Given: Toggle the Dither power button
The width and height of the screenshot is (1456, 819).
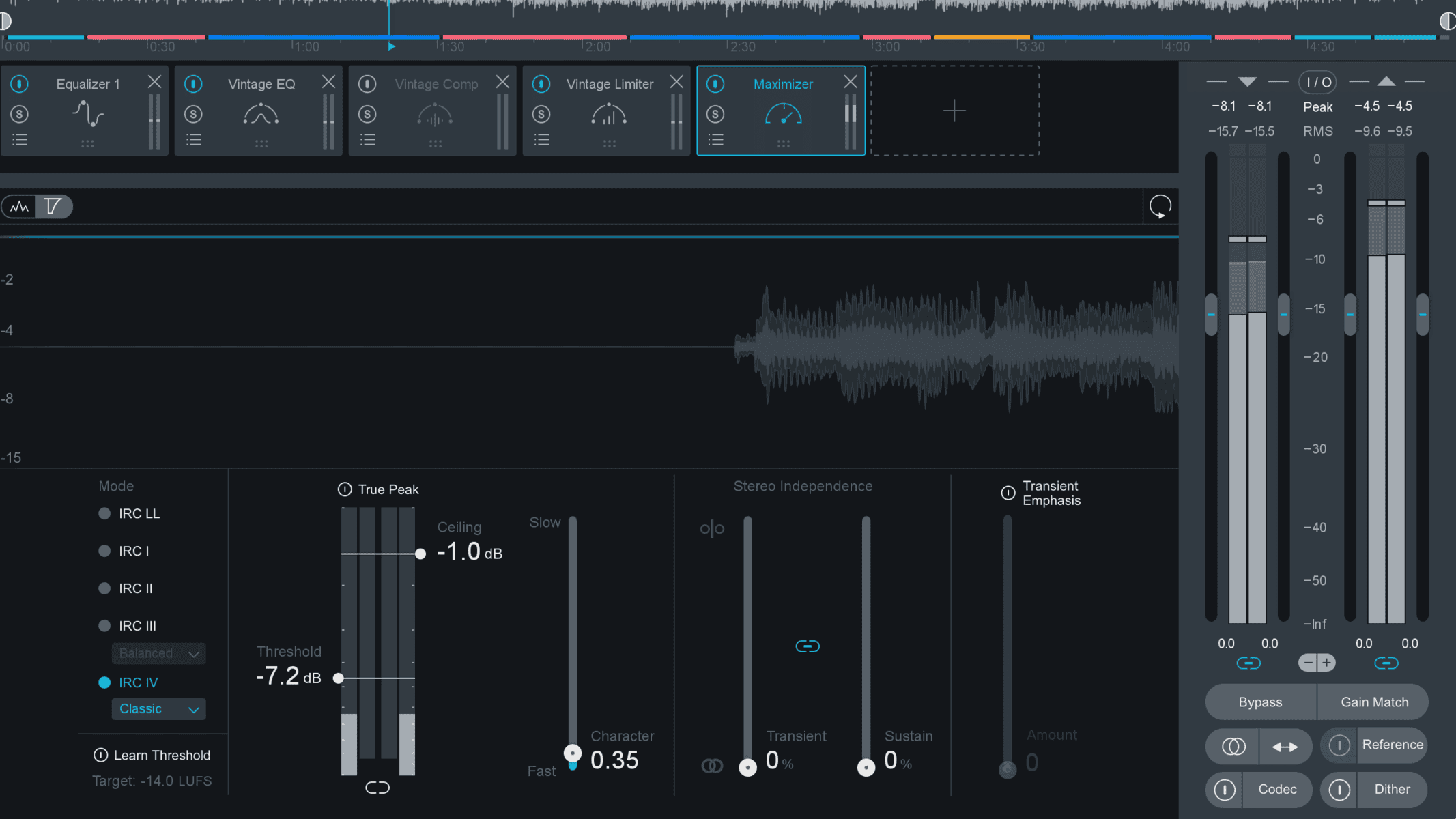Looking at the screenshot, I should coord(1339,790).
